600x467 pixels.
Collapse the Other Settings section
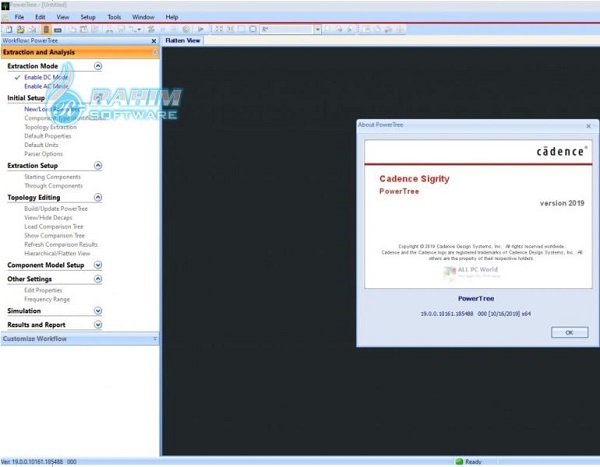(x=98, y=279)
